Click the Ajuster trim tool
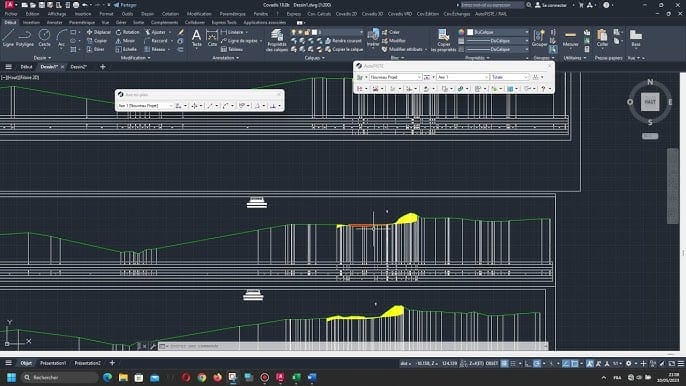686x386 pixels. 155,32
